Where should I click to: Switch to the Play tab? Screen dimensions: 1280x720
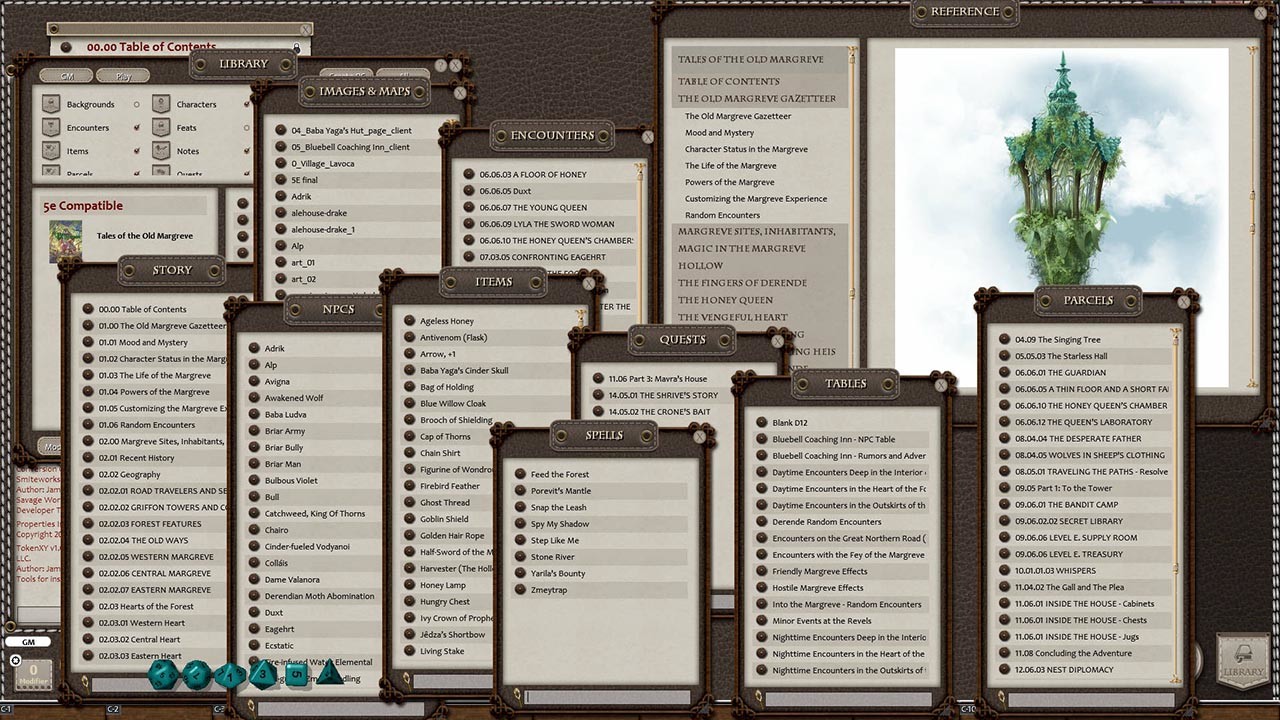124,76
